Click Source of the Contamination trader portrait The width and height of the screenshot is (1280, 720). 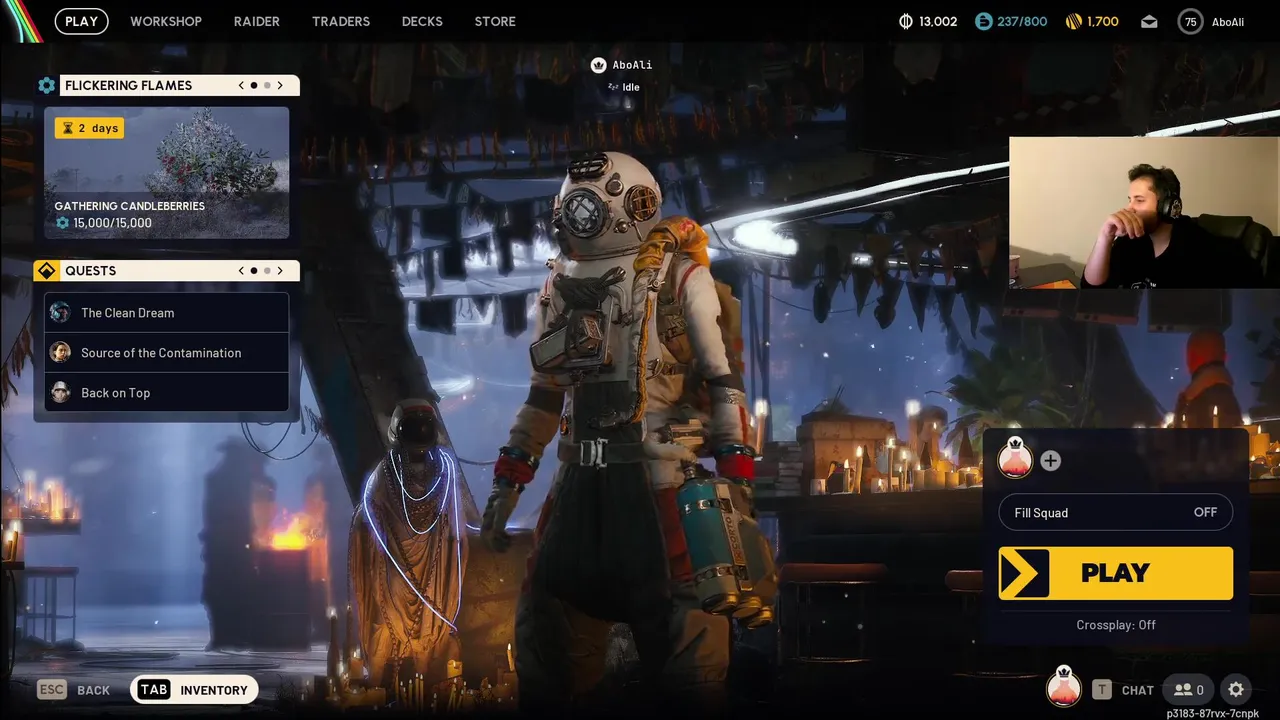(x=61, y=353)
